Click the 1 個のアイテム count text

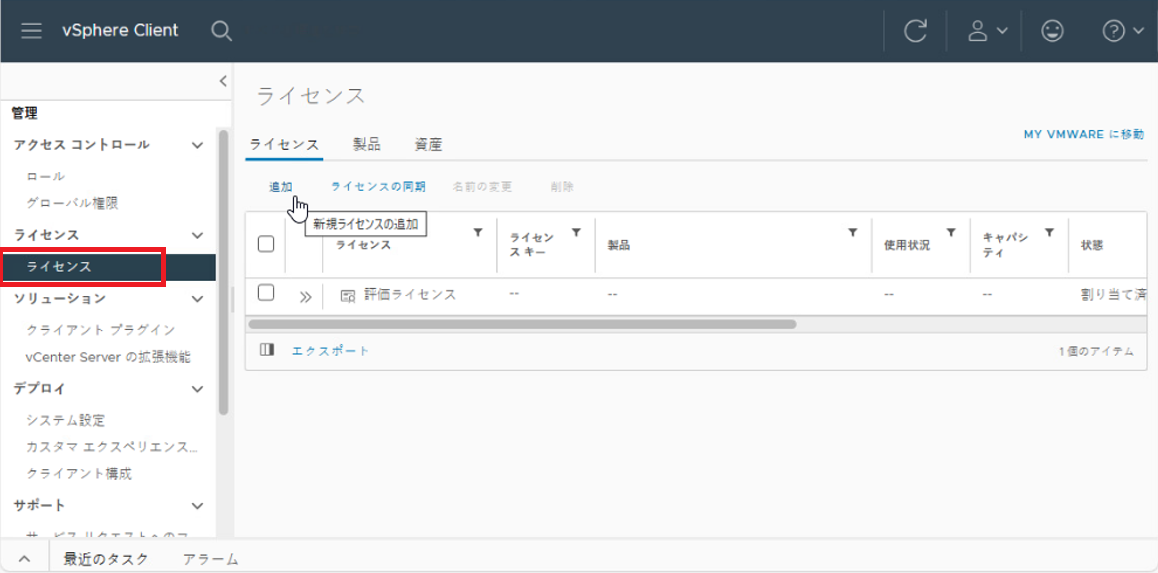(1096, 351)
